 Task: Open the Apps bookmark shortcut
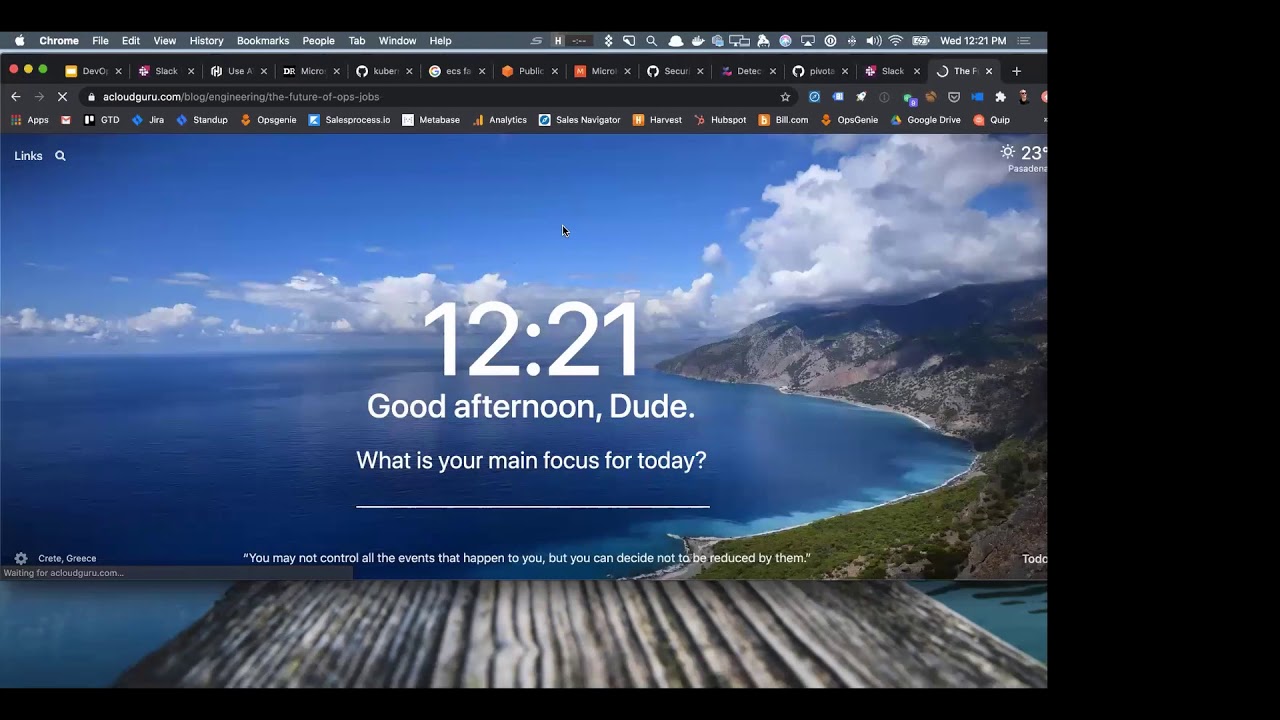(30, 120)
